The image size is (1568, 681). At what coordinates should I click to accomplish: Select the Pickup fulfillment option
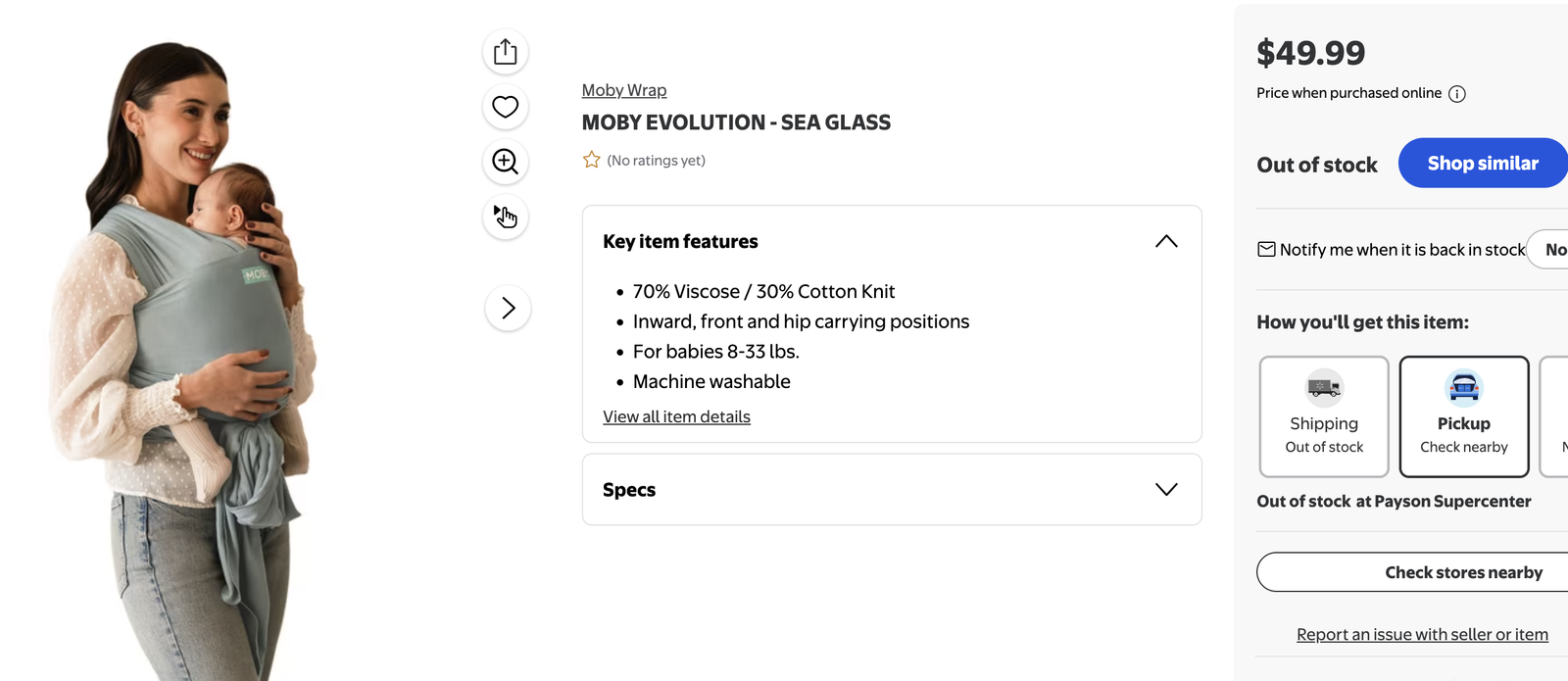(x=1464, y=416)
